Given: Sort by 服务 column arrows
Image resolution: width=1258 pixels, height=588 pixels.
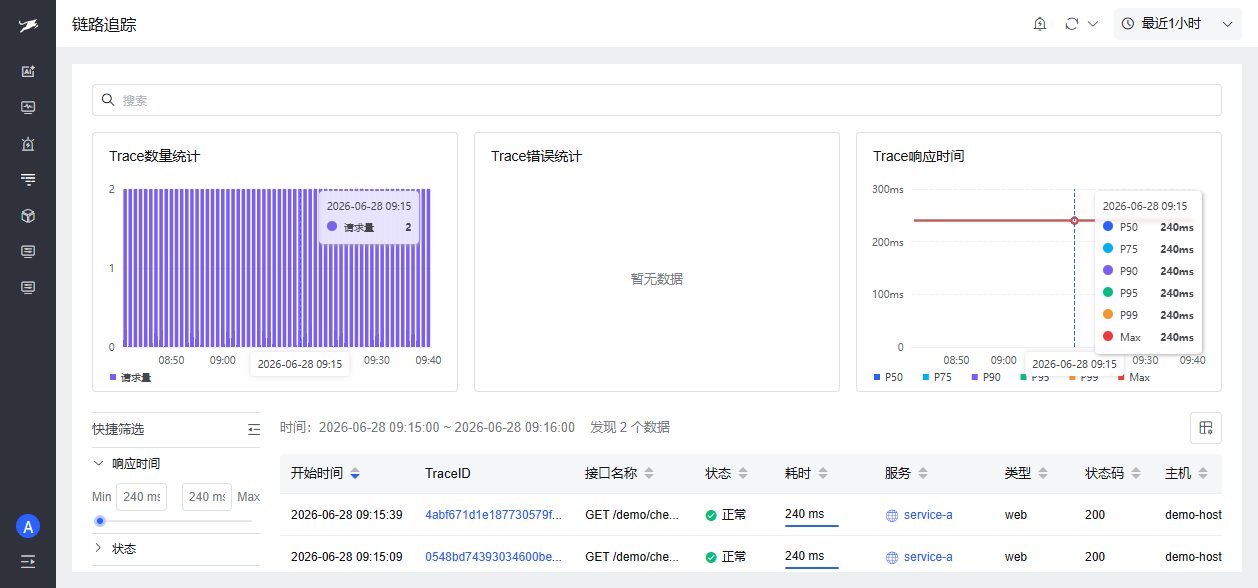Looking at the screenshot, I should 923,473.
